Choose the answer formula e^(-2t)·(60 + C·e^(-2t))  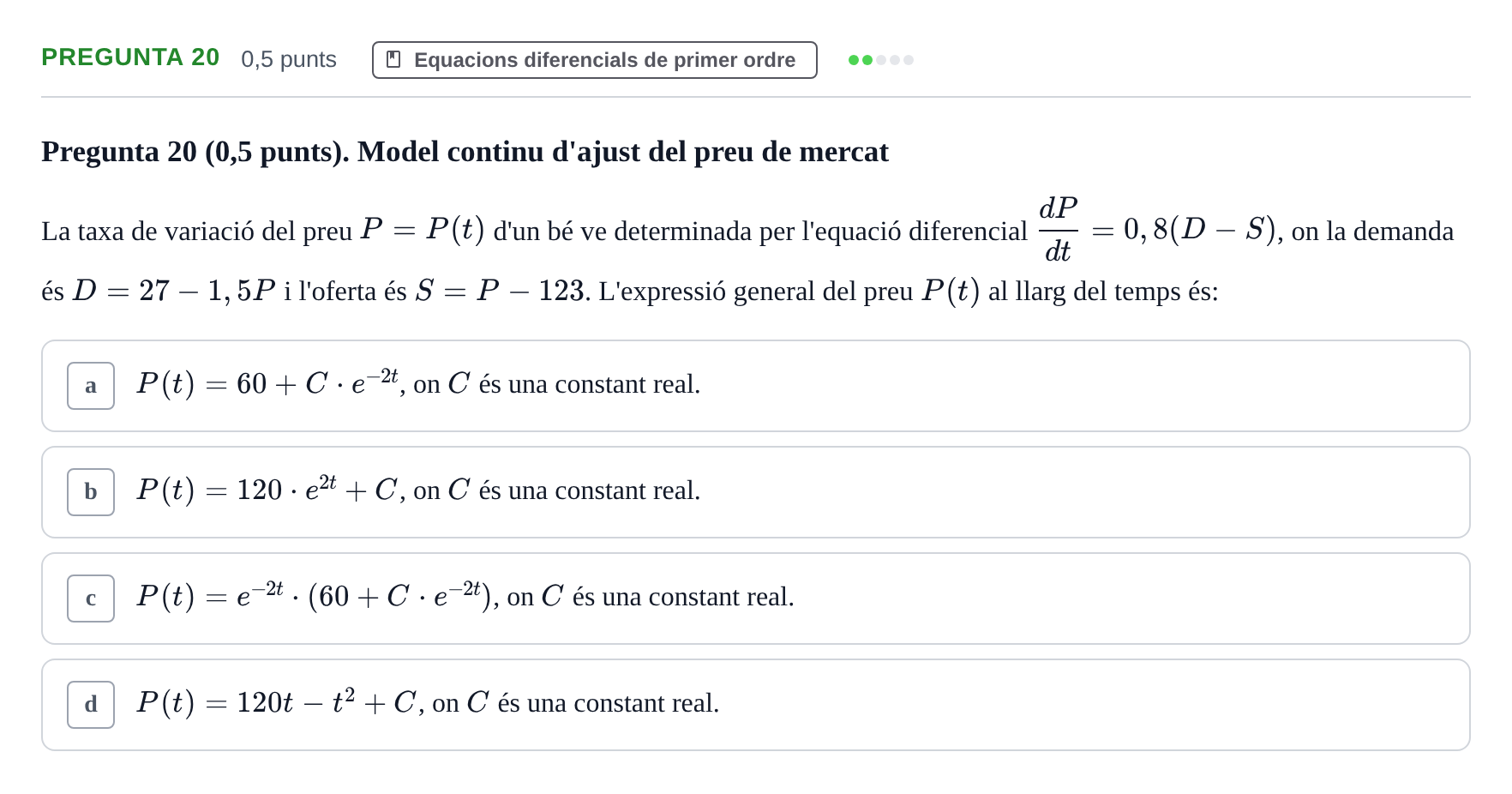click(314, 595)
